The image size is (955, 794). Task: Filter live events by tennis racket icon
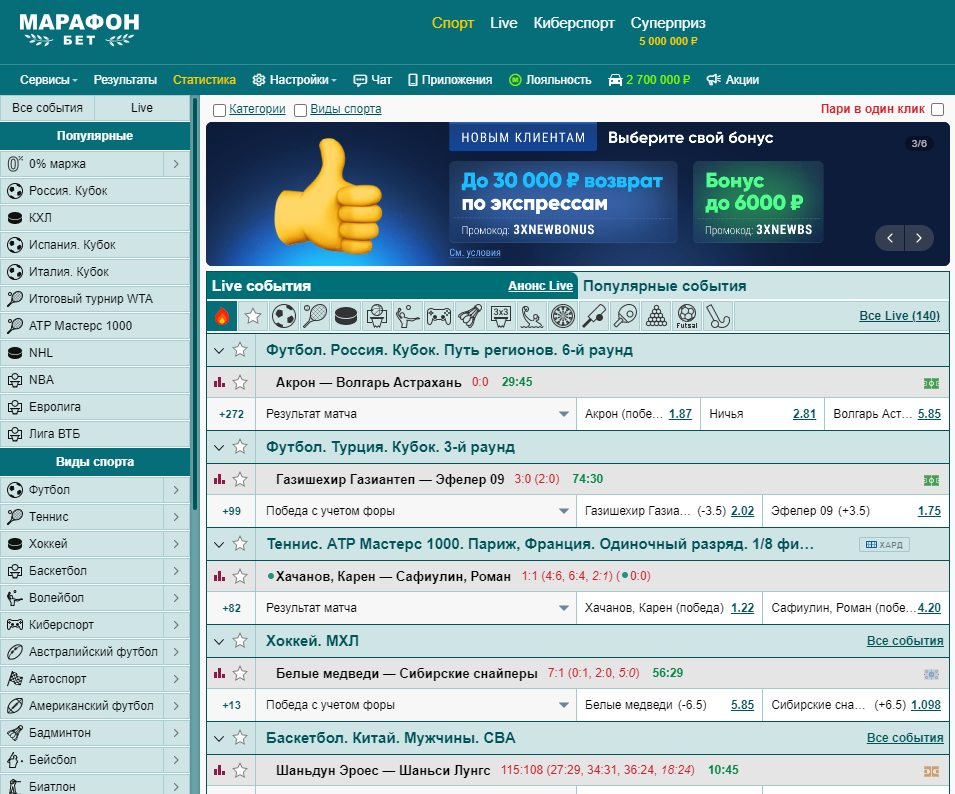[x=315, y=316]
